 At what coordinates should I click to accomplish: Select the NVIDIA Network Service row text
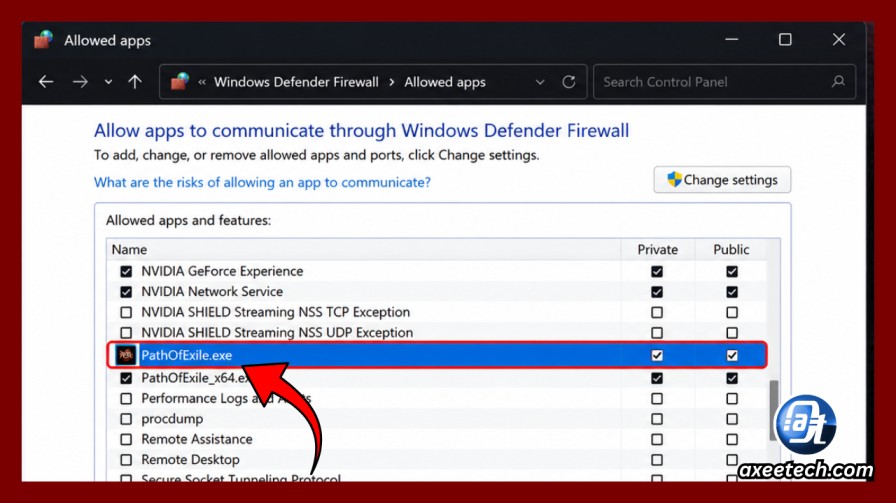point(212,292)
